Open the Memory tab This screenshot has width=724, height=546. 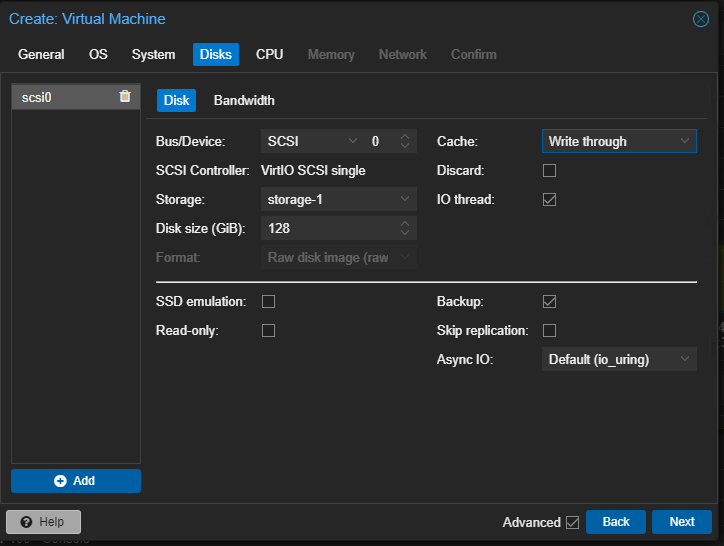point(331,55)
